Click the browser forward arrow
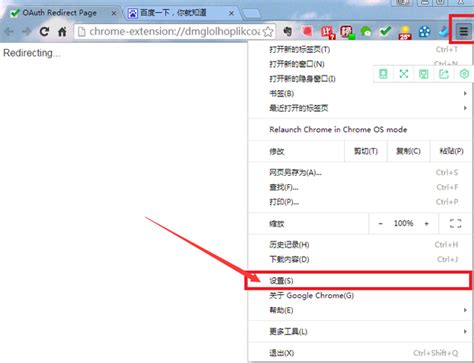The width and height of the screenshot is (474, 363). [x=26, y=32]
